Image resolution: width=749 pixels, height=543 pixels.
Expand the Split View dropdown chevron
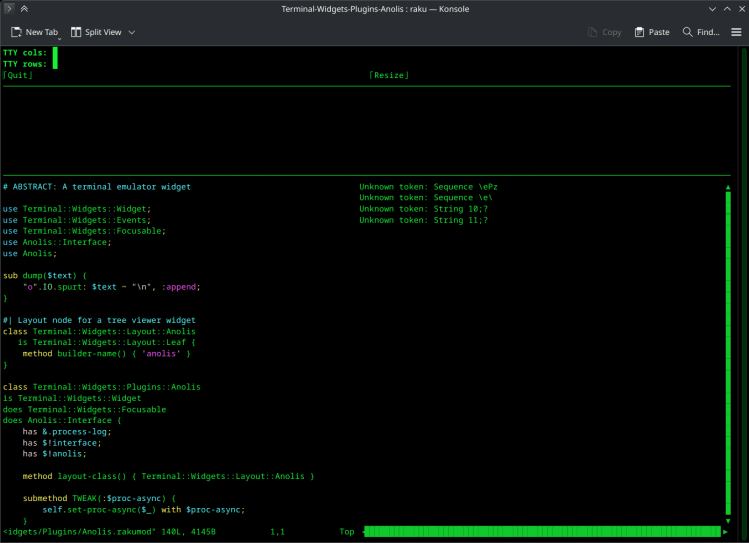tap(131, 32)
